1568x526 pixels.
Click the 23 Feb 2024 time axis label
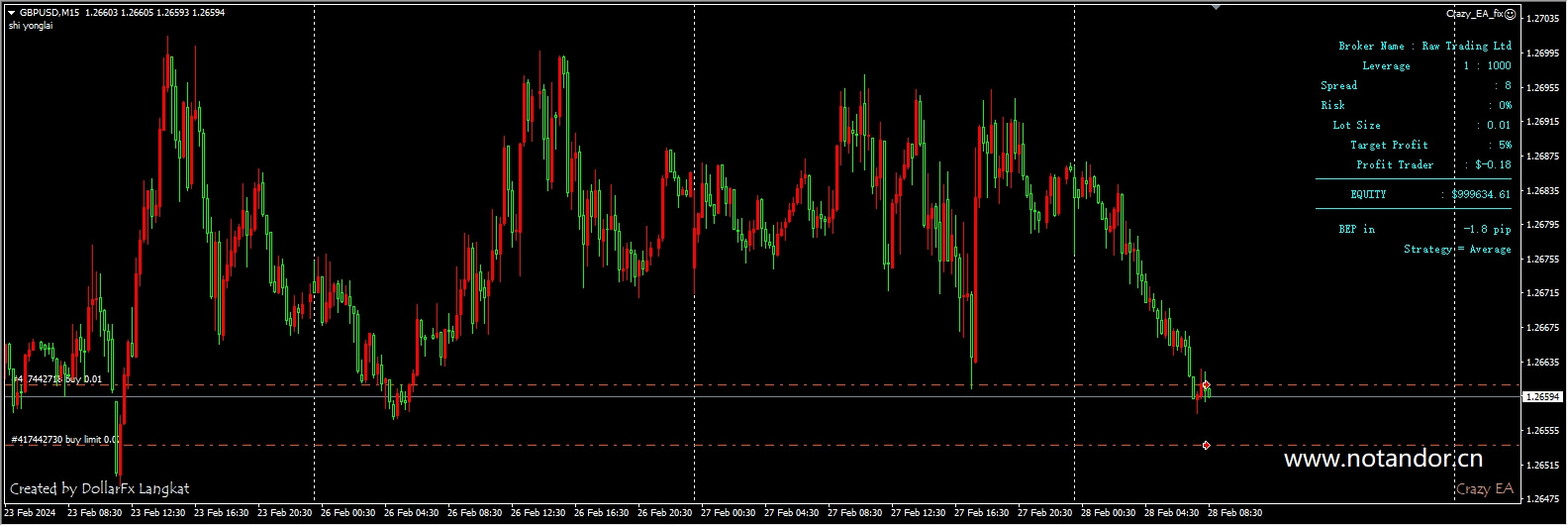coord(30,513)
